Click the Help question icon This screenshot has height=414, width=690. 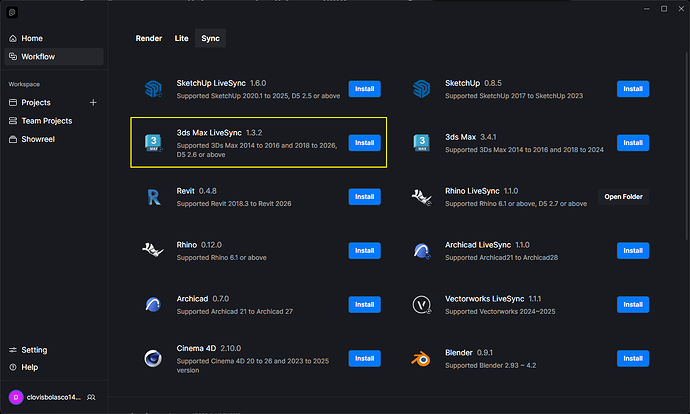coord(13,367)
